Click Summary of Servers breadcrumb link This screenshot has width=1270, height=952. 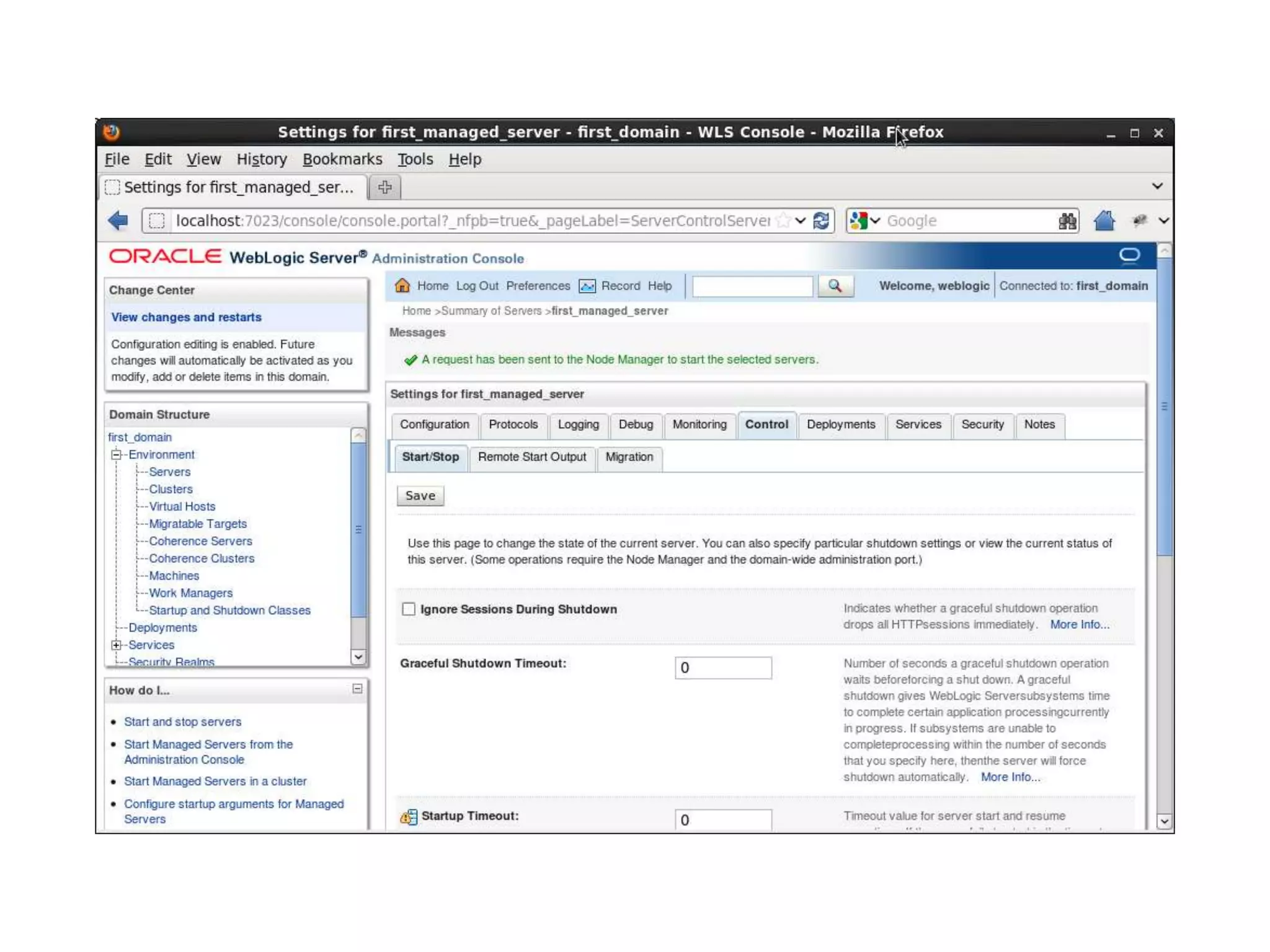tap(491, 311)
